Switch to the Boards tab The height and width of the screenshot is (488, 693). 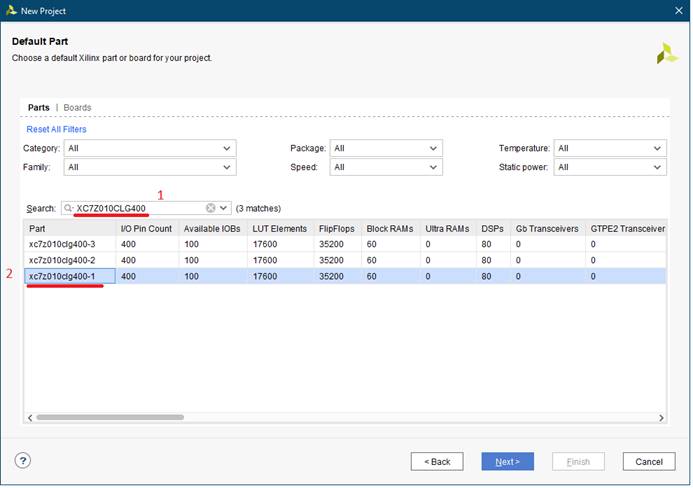click(77, 107)
